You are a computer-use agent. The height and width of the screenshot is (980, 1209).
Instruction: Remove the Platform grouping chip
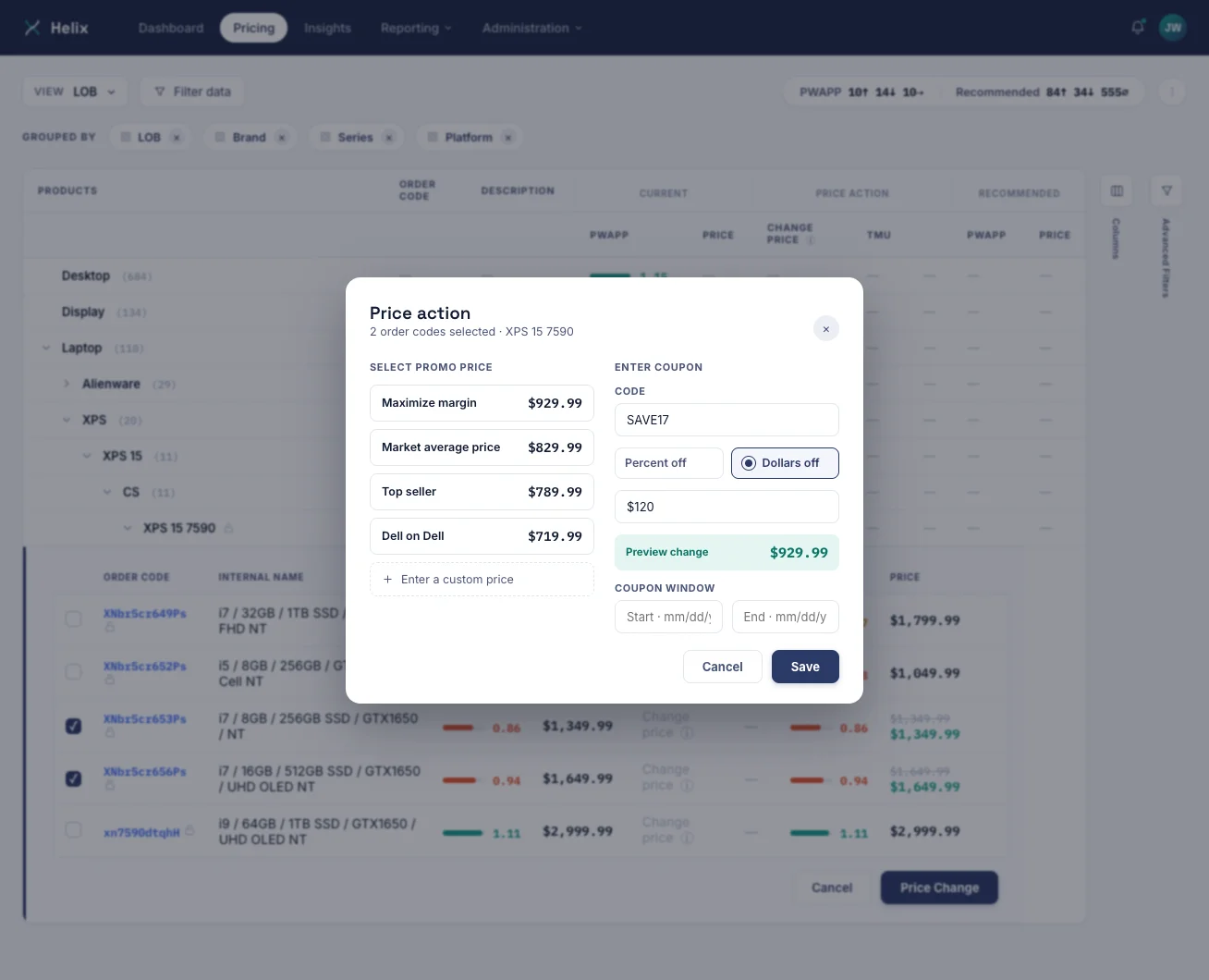[507, 137]
